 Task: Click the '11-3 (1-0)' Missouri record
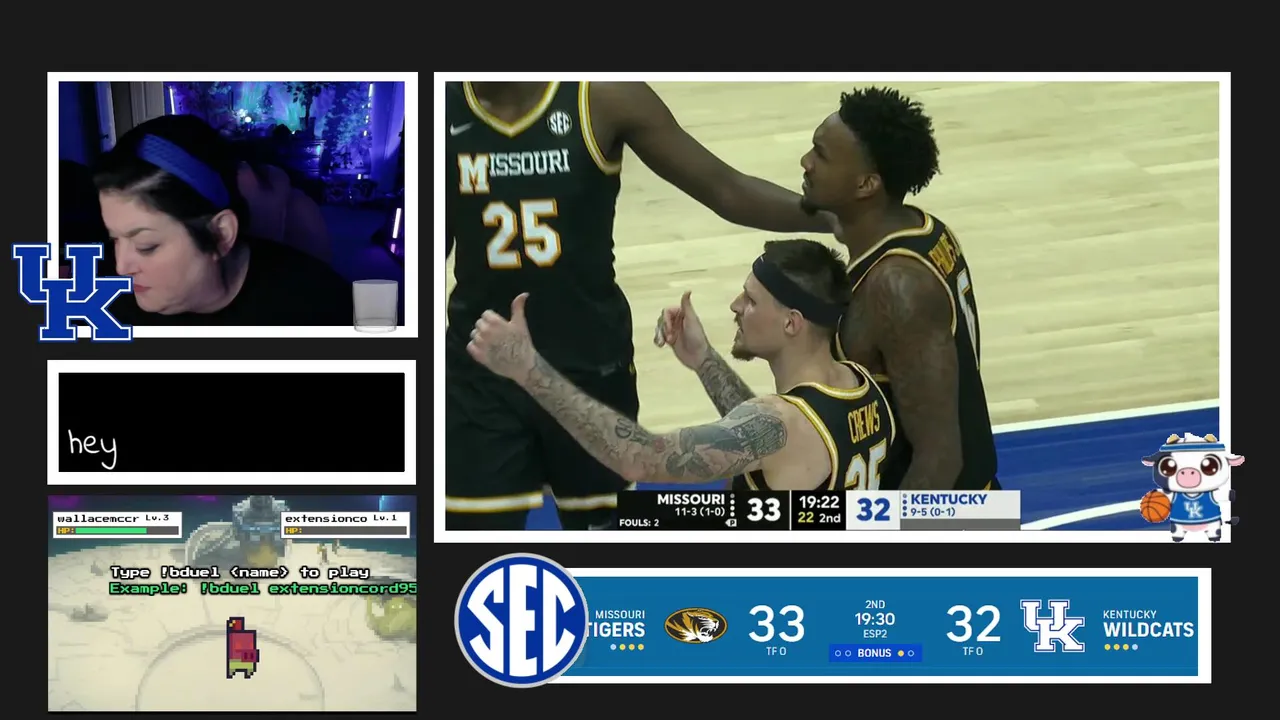698,512
